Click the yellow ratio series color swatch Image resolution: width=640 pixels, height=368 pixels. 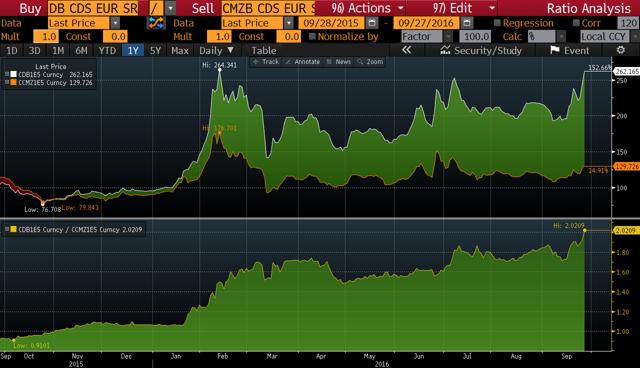tap(13, 229)
